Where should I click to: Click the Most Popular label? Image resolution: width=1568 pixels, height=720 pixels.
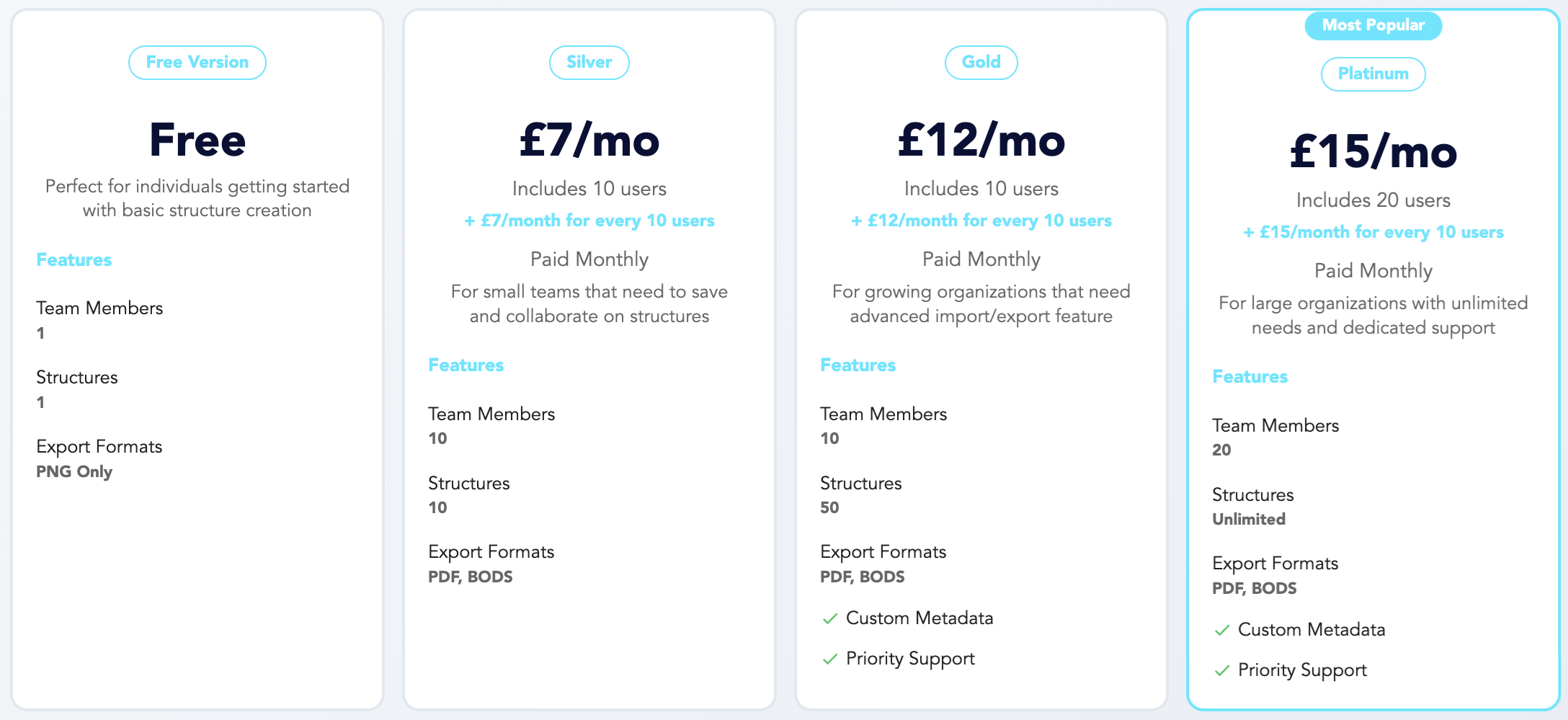tap(1373, 25)
